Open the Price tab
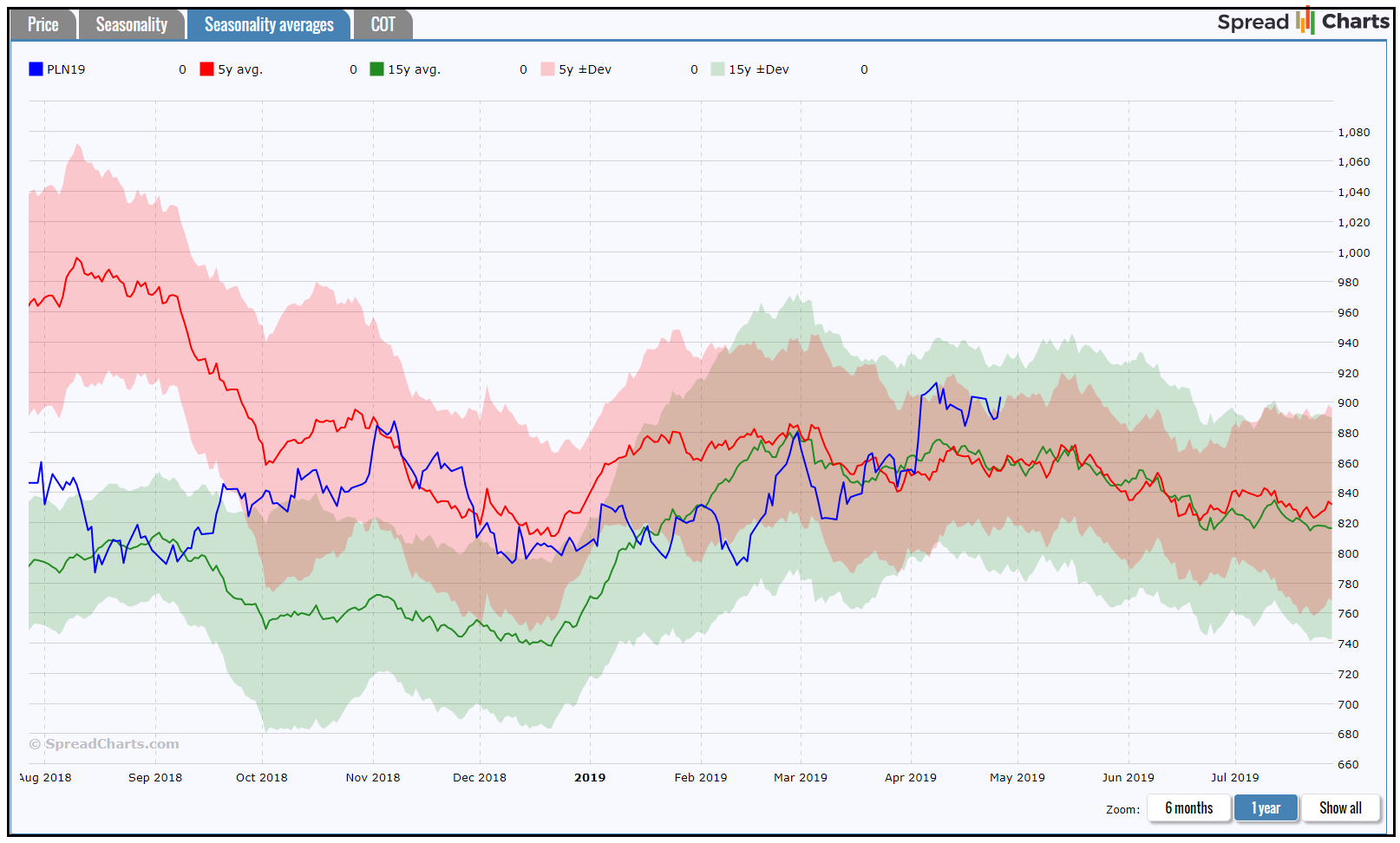Viewport: 1400px width, 843px height. 43,25
